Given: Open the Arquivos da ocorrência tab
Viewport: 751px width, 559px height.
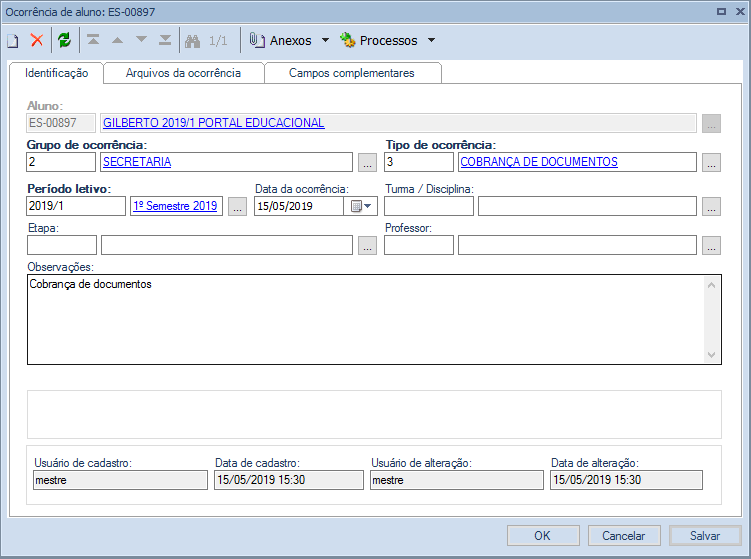Looking at the screenshot, I should (183, 73).
